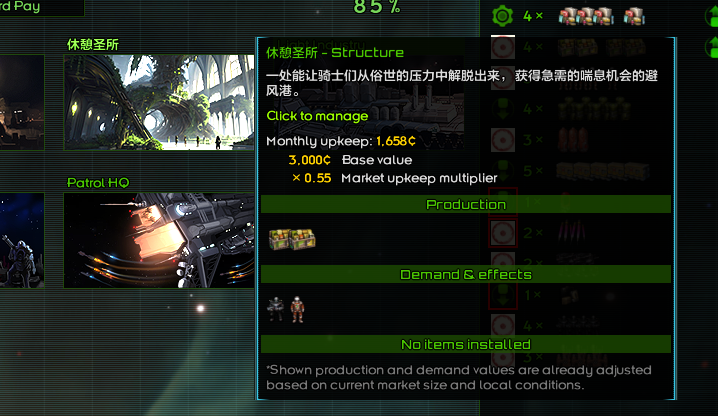The image size is (718, 416).
Task: Click the dimmed down-arrow icon in the 5× row
Action: pyautogui.click(x=503, y=171)
